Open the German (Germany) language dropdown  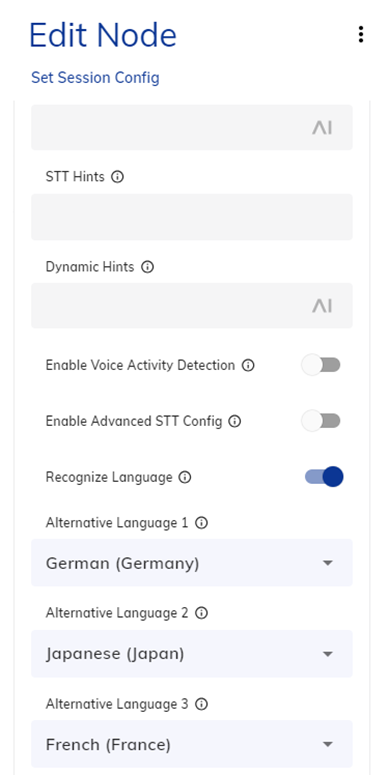(x=192, y=563)
